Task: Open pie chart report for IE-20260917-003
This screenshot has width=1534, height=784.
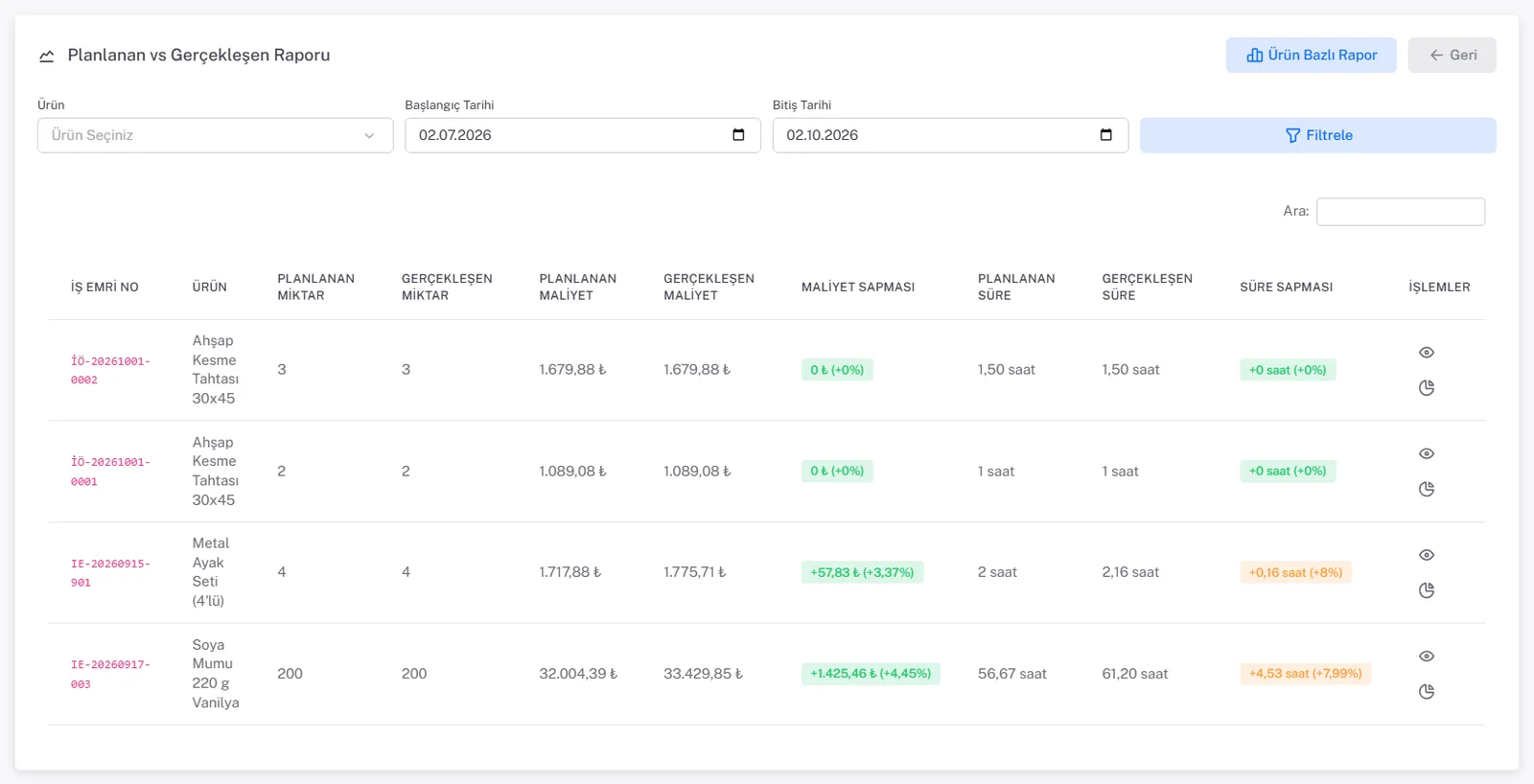Action: [1427, 692]
